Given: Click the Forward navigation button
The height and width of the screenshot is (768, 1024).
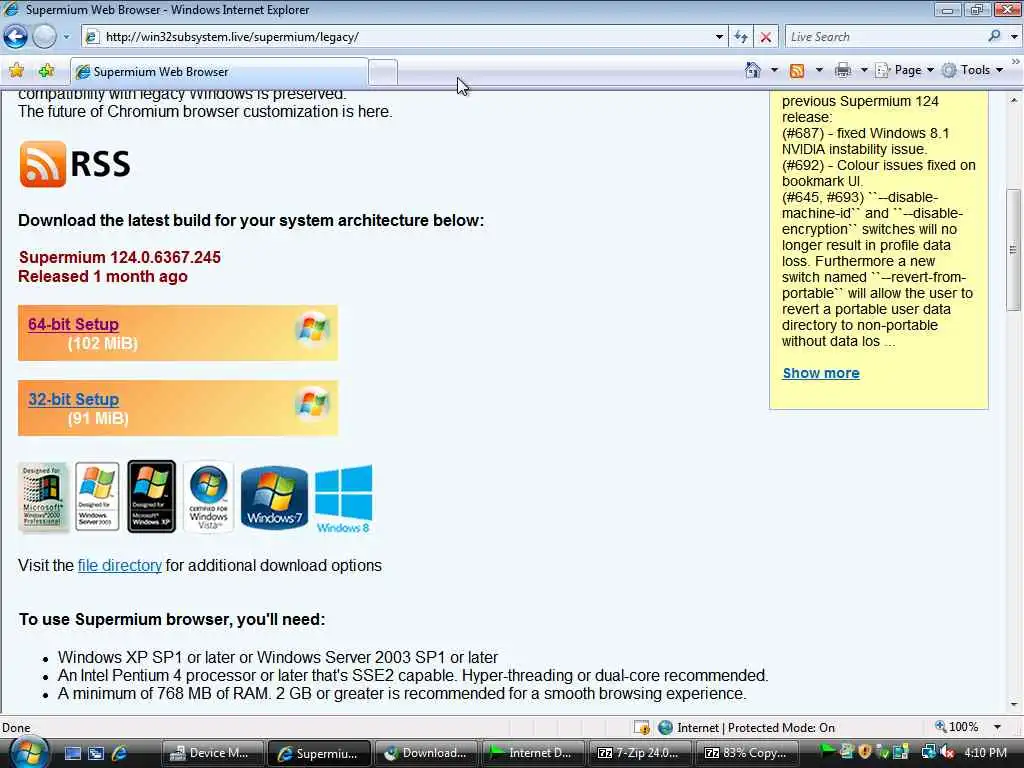Looking at the screenshot, I should coord(44,37).
